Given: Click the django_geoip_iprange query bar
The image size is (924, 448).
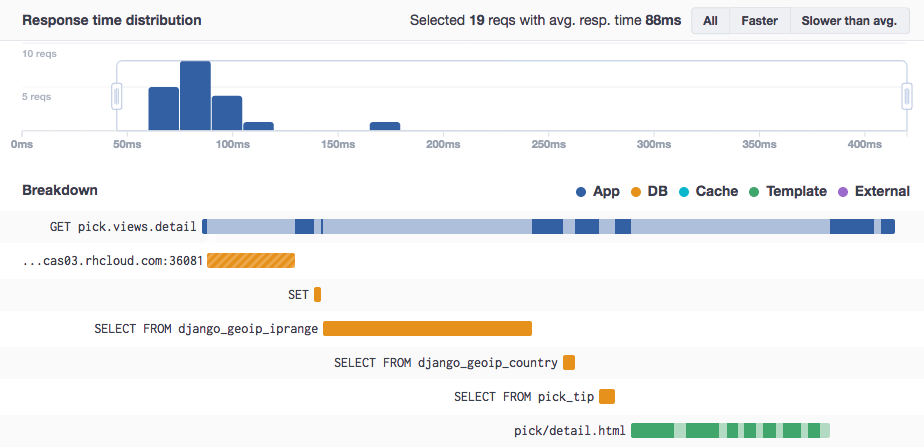Looking at the screenshot, I should coord(427,329).
